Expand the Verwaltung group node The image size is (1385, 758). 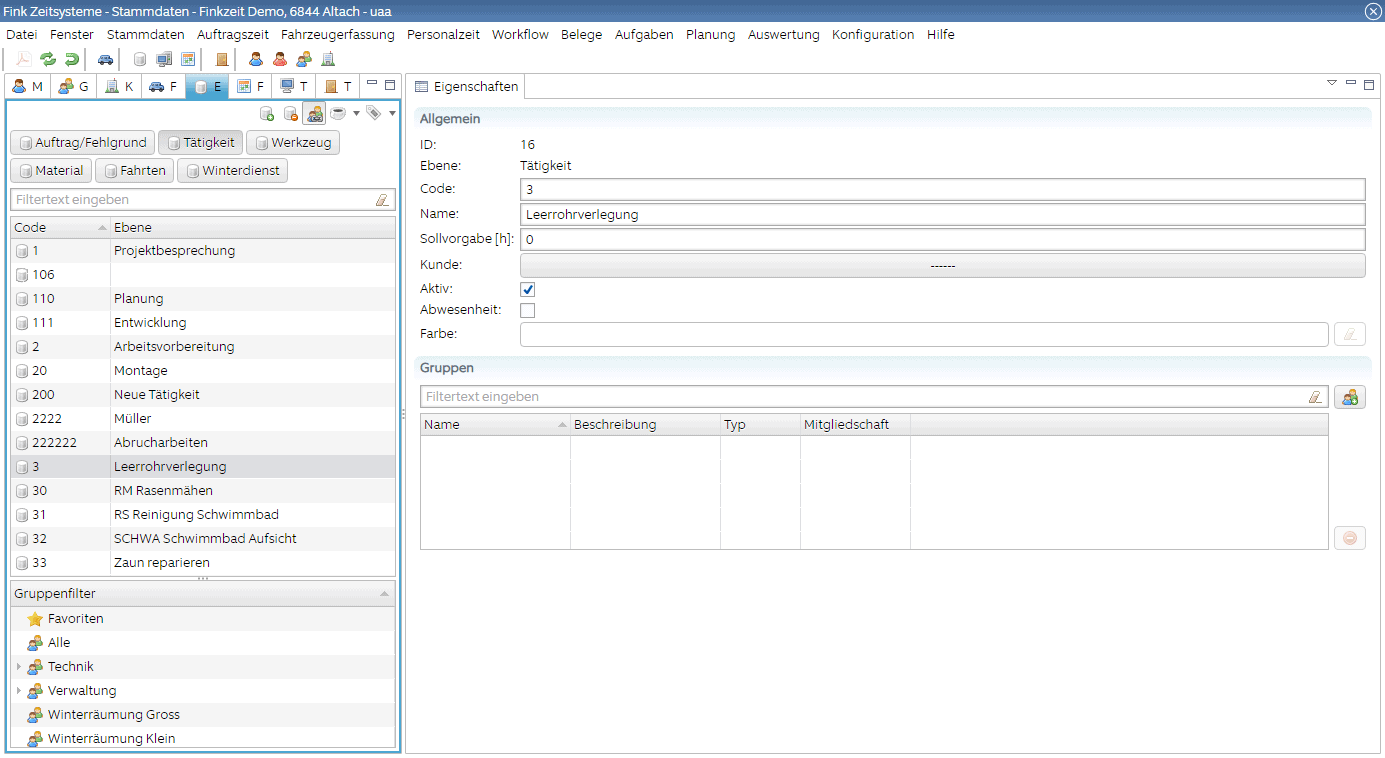click(18, 691)
